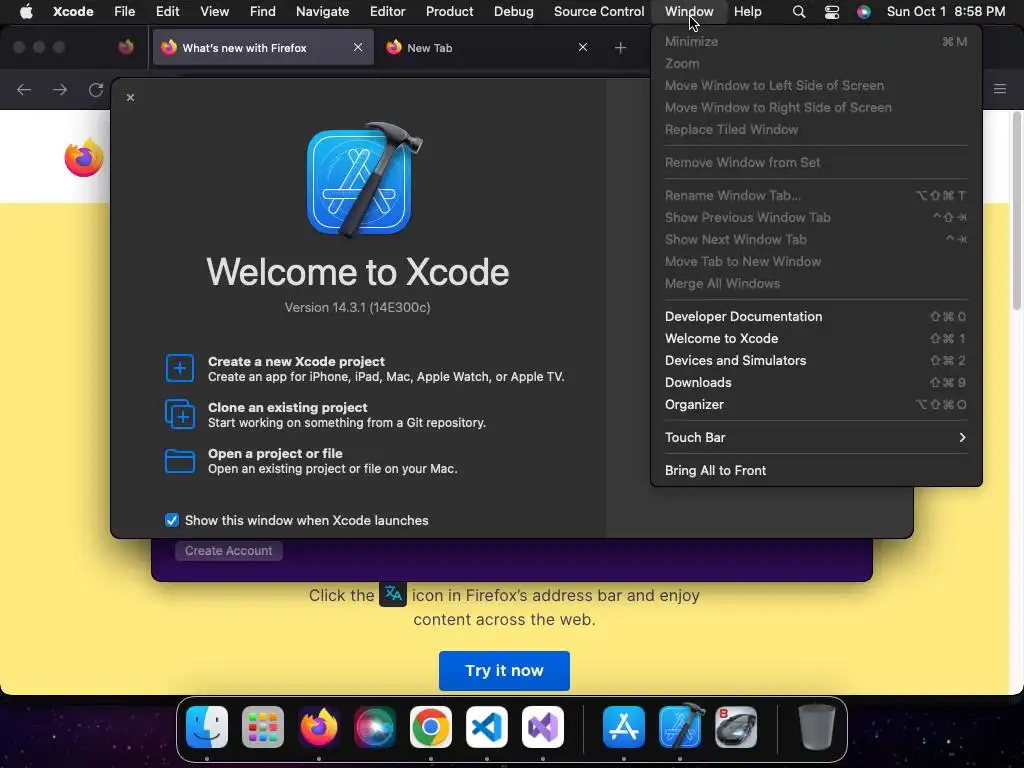Uncheck Show this window when Xcode launches
This screenshot has width=1024, height=768.
[x=172, y=520]
